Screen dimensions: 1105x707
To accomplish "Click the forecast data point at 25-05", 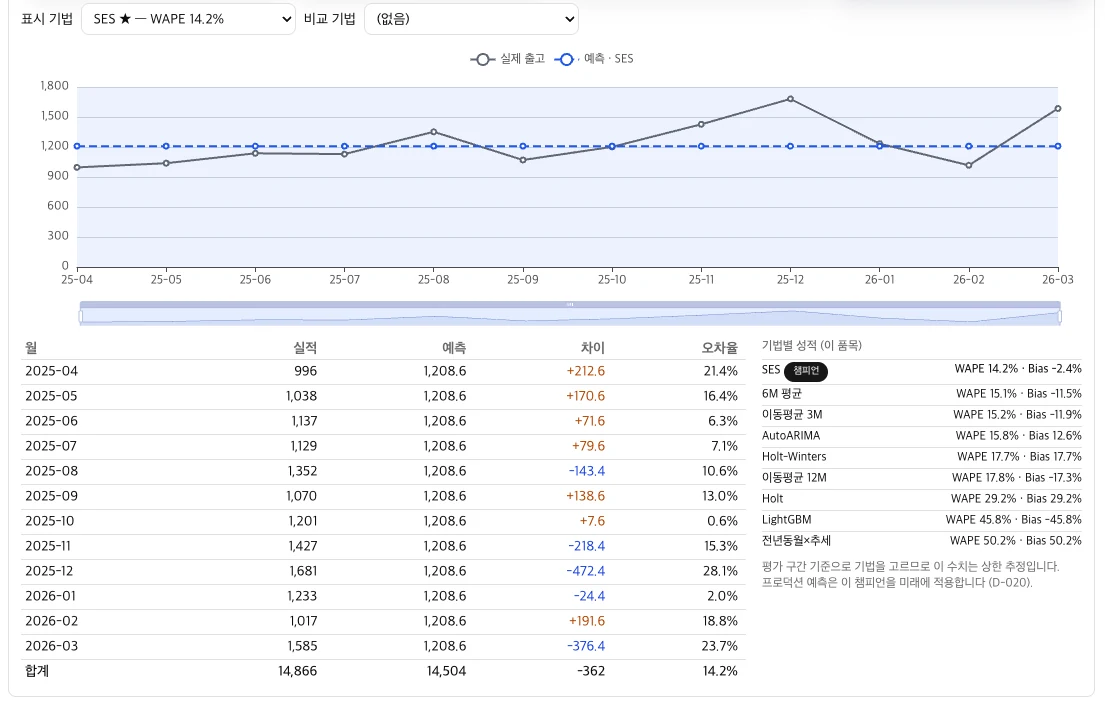I will click(166, 147).
